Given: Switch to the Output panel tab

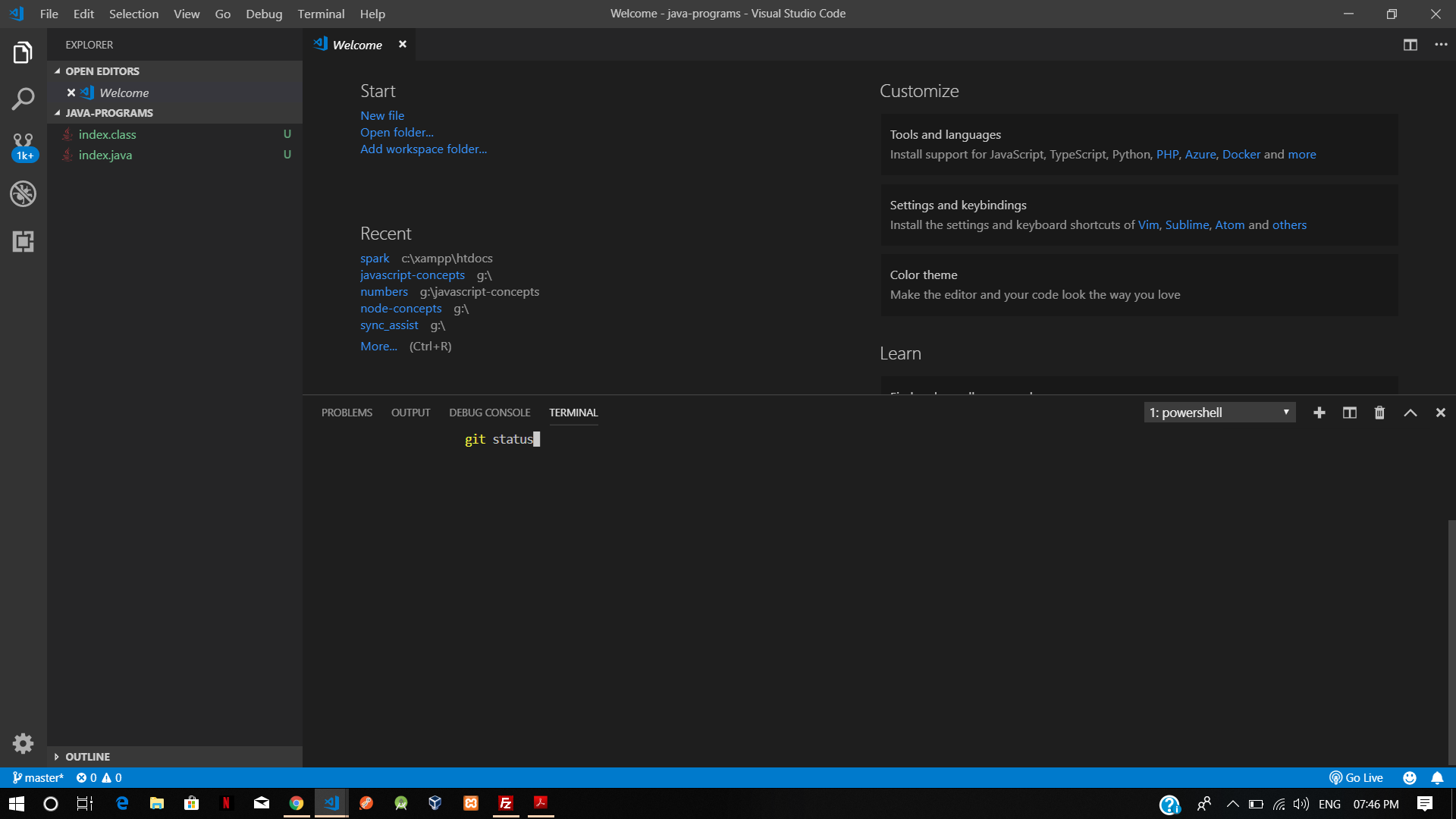Looking at the screenshot, I should tap(410, 413).
